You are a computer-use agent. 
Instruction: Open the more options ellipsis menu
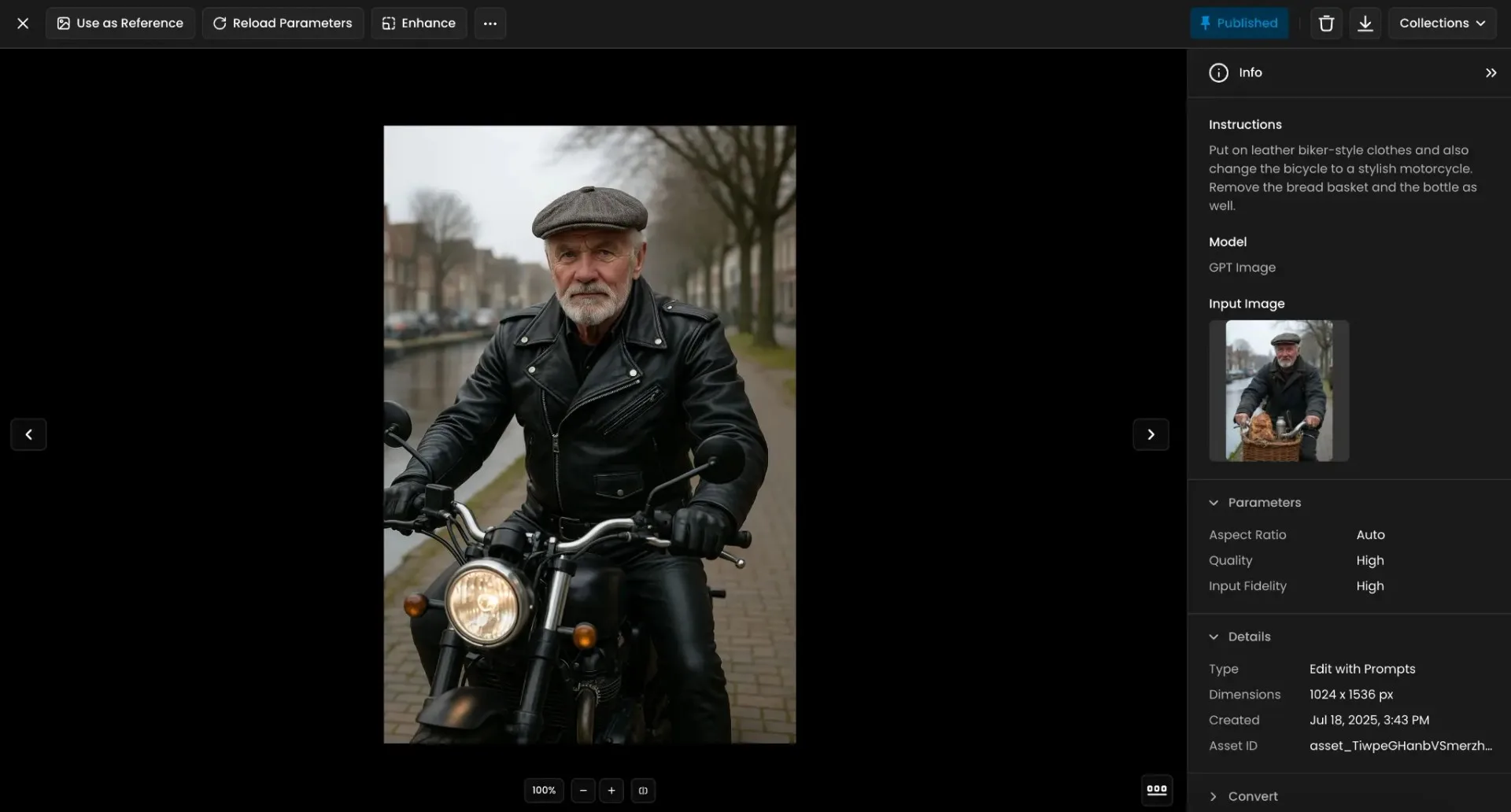490,23
